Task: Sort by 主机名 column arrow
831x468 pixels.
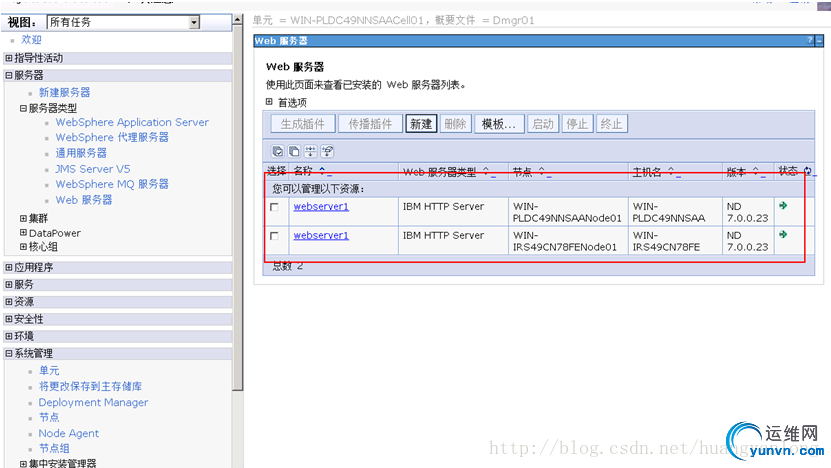Action: 671,171
